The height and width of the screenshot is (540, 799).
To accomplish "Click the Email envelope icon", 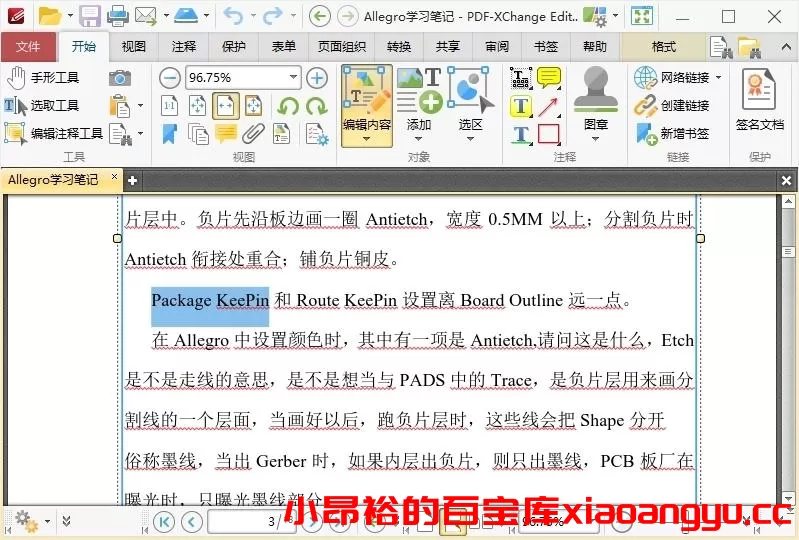I will tap(146, 16).
